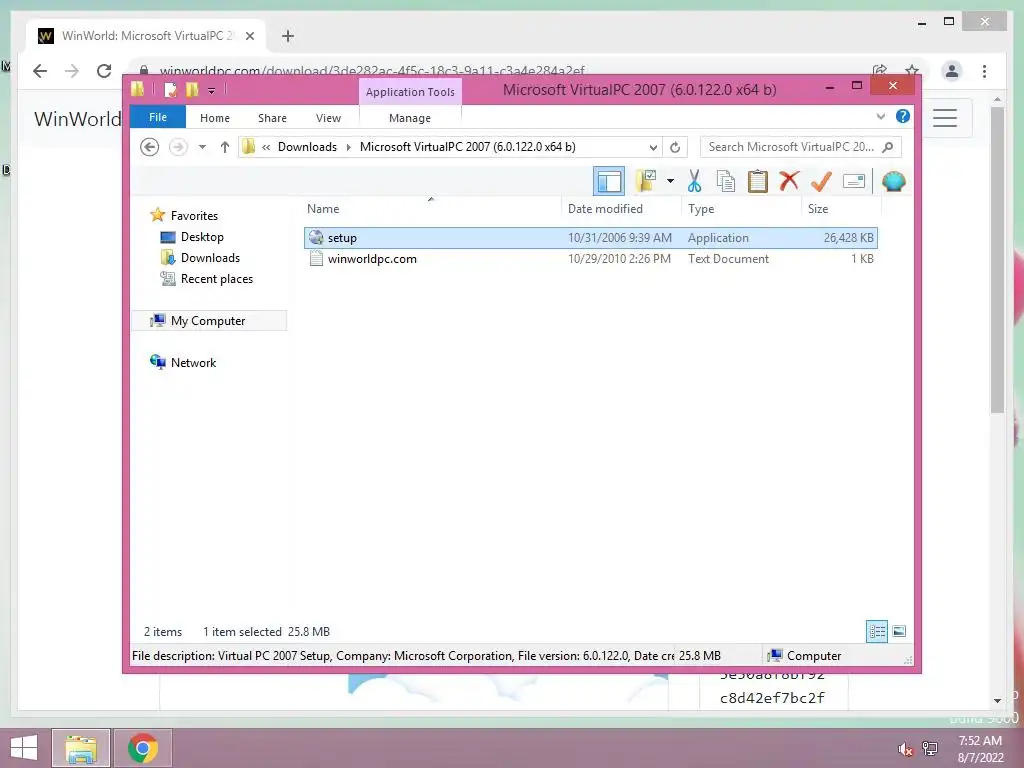Open a new Chrome tab

287,36
